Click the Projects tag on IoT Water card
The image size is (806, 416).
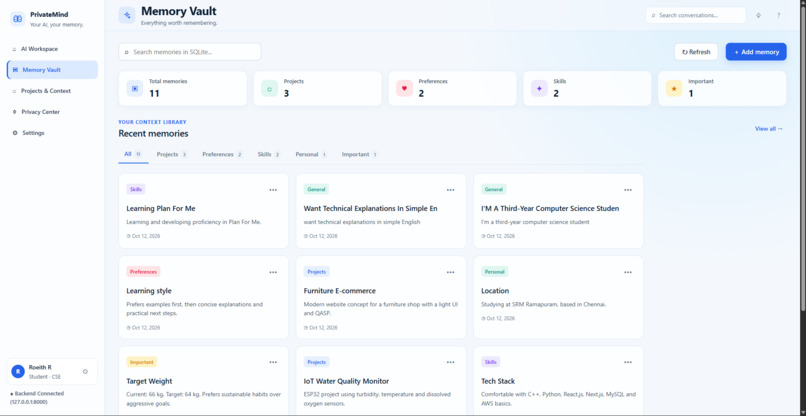(x=317, y=362)
